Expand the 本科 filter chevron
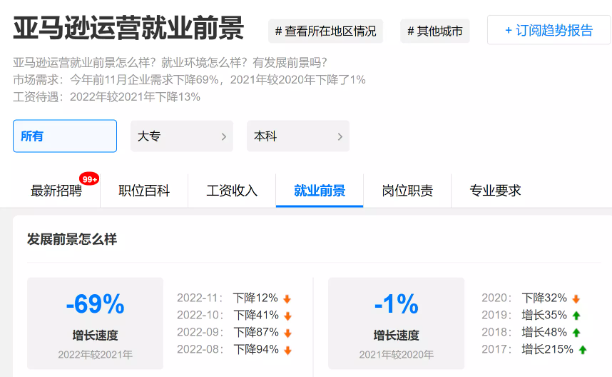The height and width of the screenshot is (377, 612). [x=340, y=137]
